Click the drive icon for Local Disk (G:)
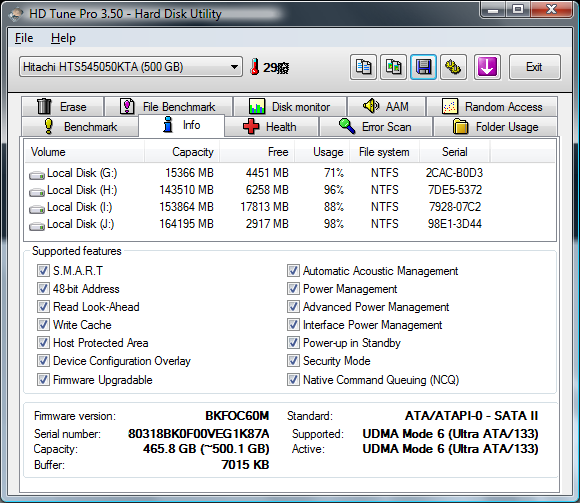580x503 pixels. pos(37,175)
